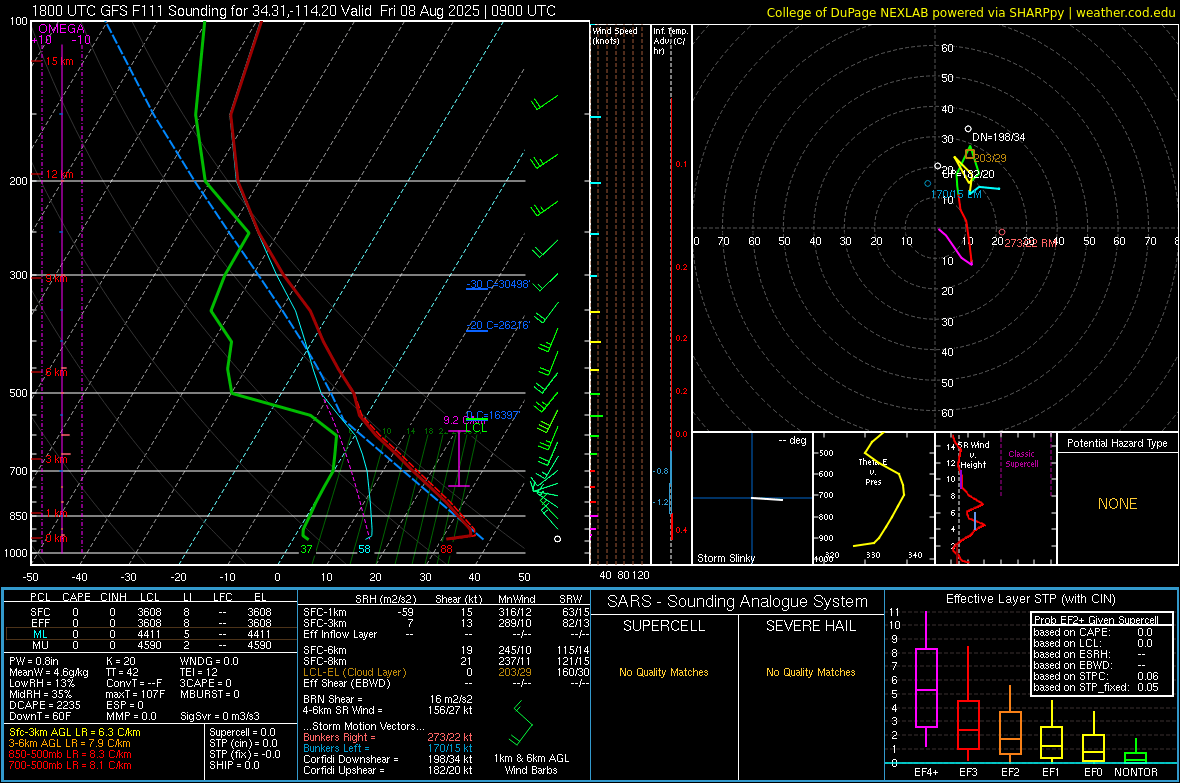Click the "SigSvr = 0 m3/s3" value

click(220, 716)
